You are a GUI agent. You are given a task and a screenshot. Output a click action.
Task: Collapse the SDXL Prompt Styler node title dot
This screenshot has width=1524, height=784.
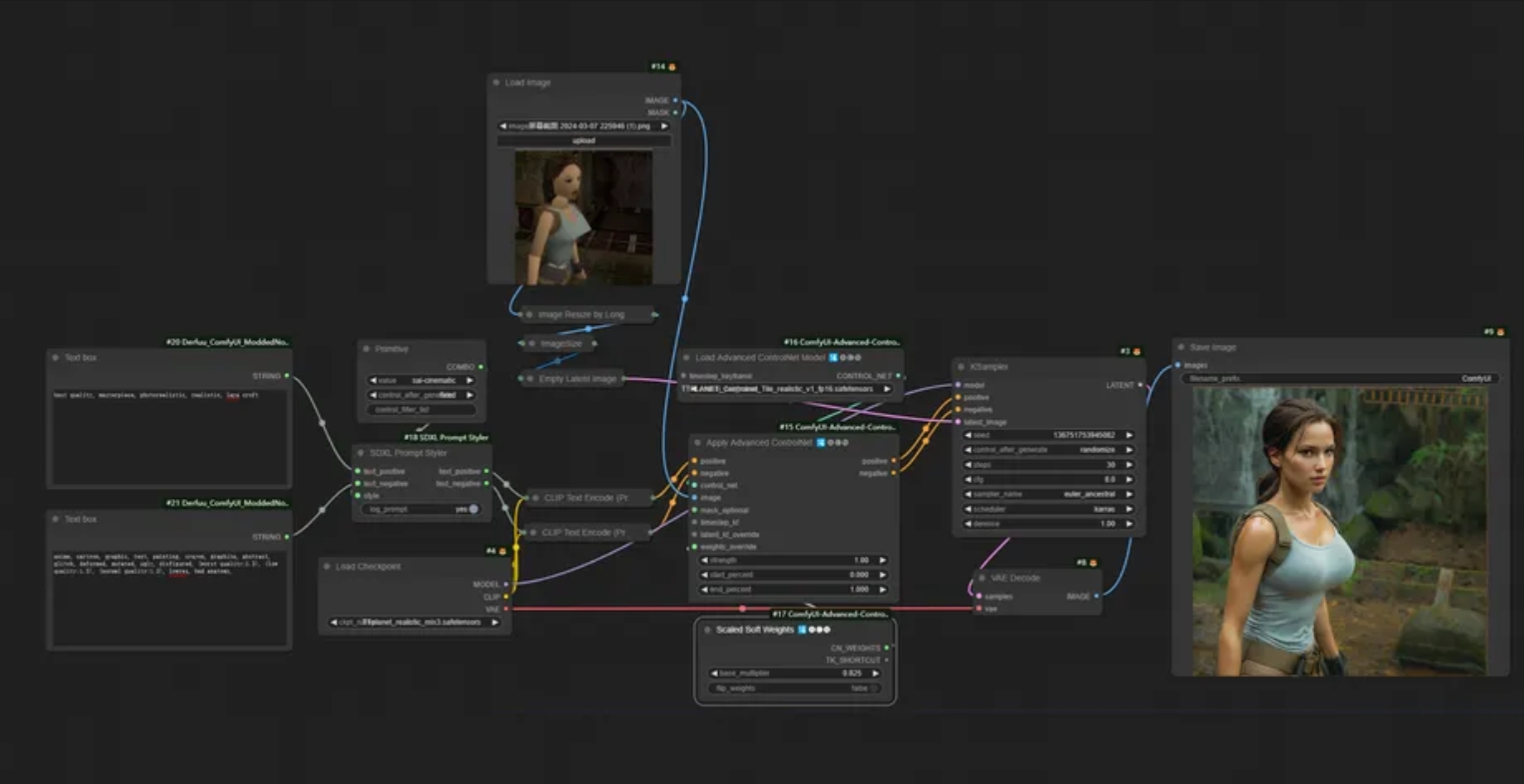coord(361,453)
